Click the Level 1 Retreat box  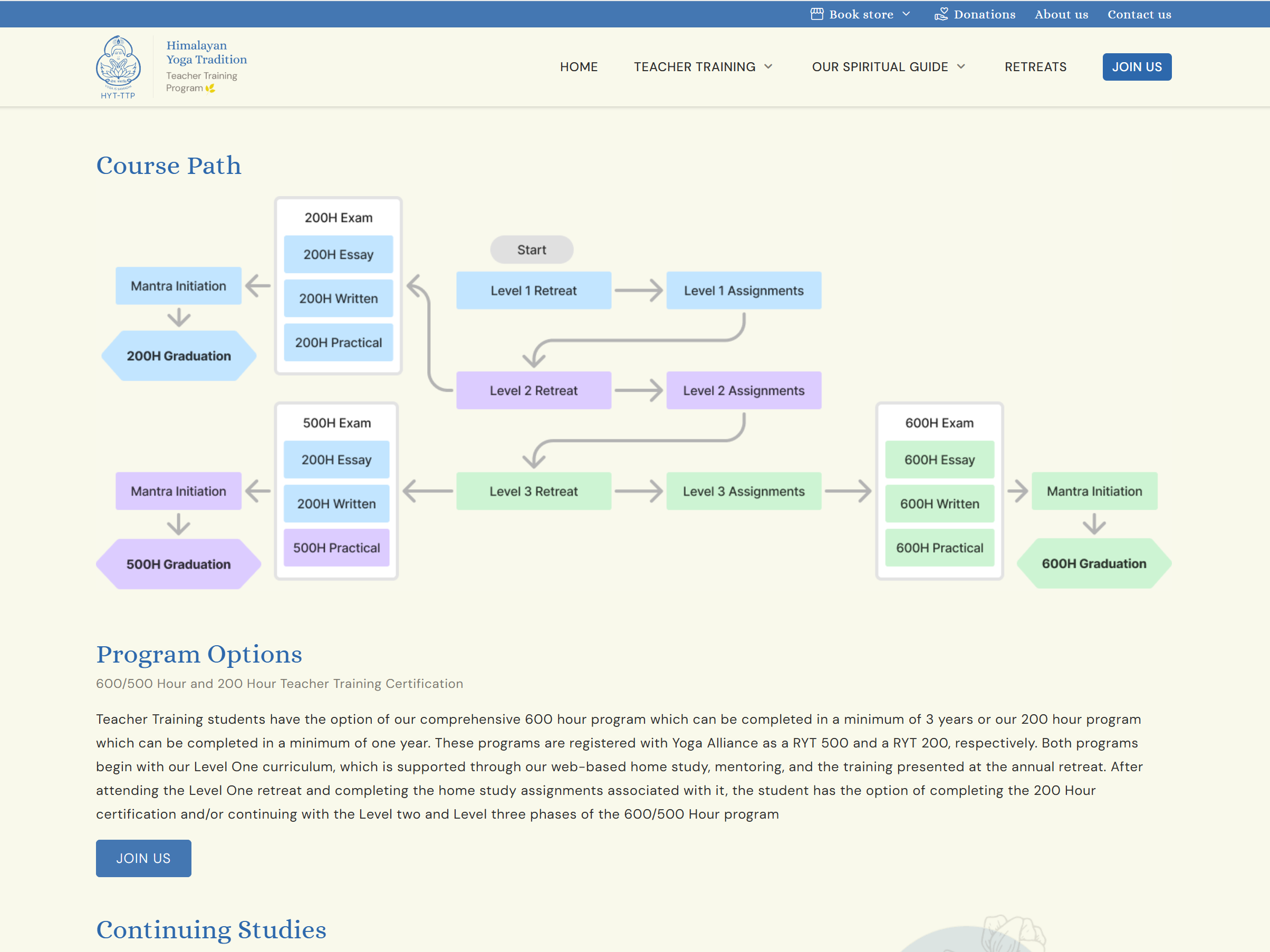pos(533,290)
